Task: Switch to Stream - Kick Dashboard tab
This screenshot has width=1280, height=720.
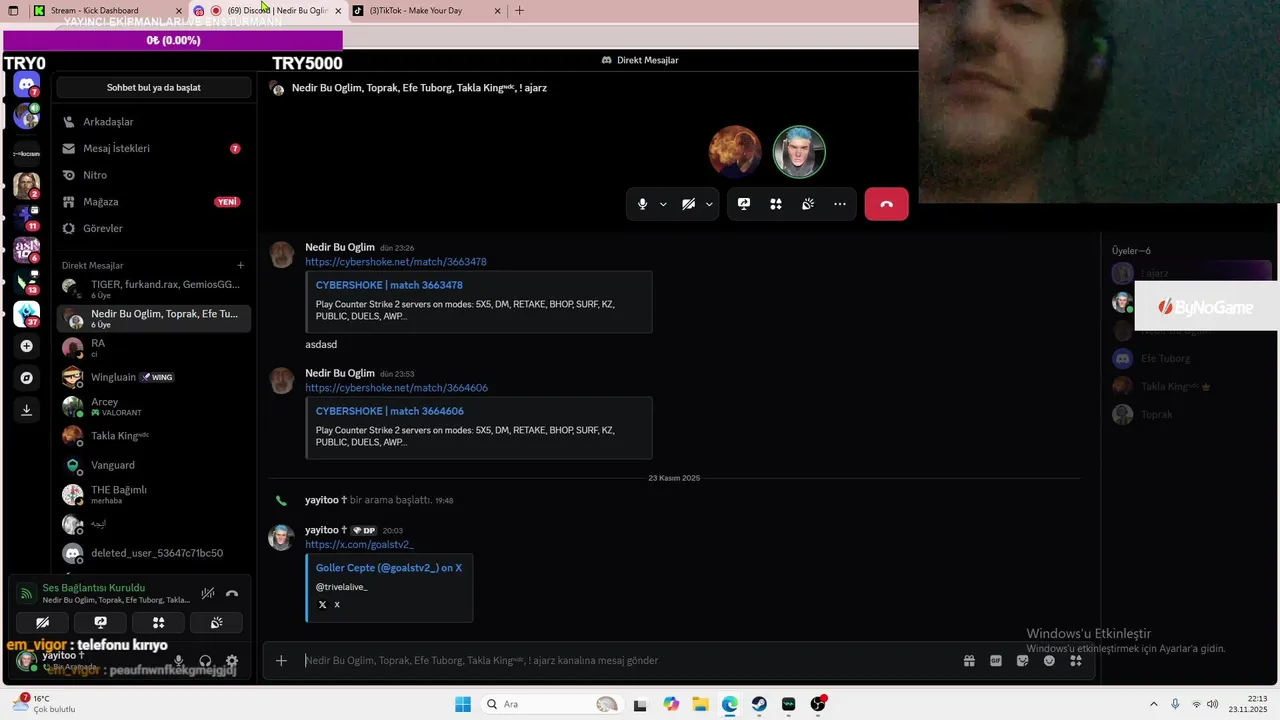Action: click(108, 10)
